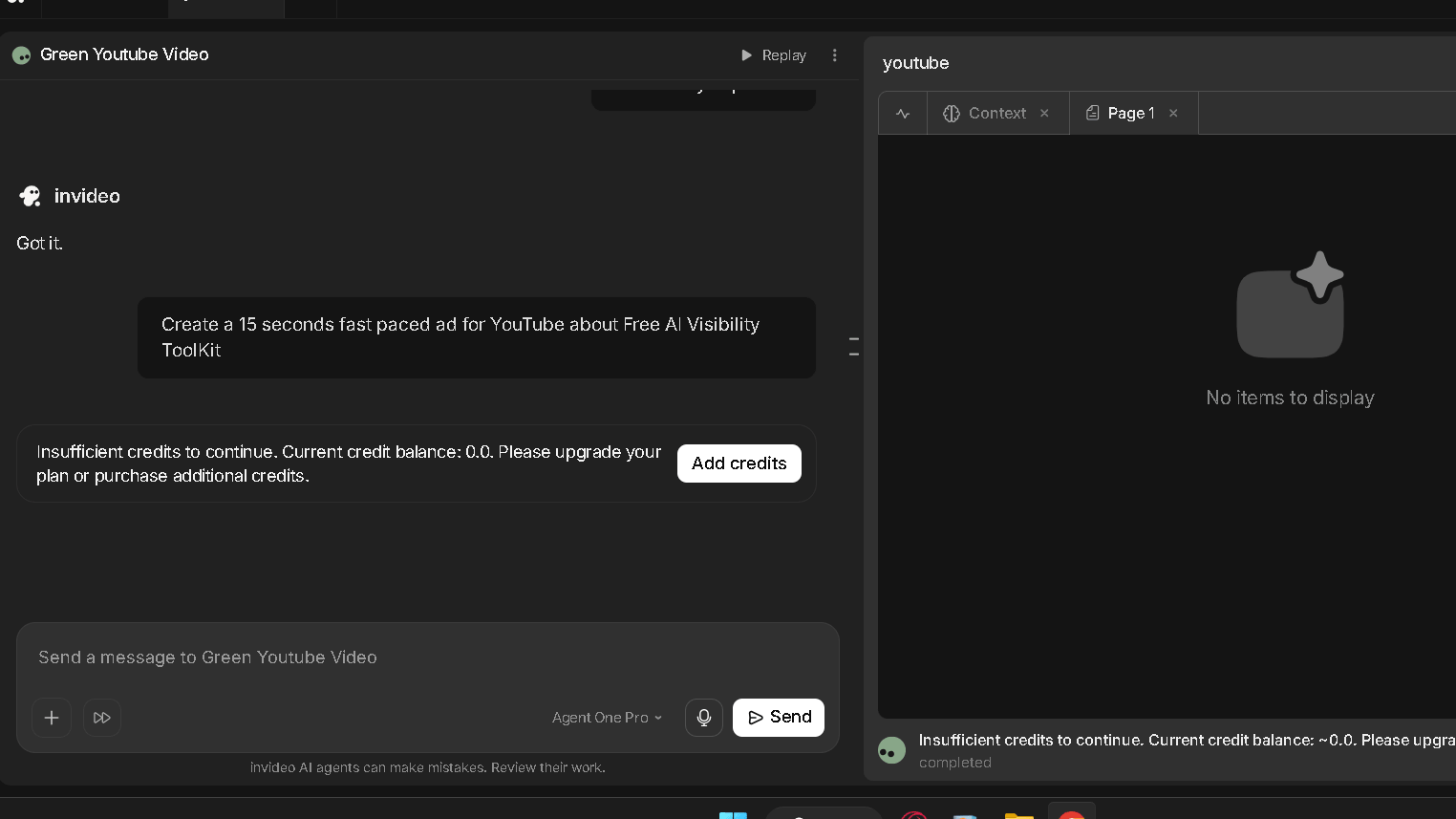1456x819 pixels.
Task: Switch to the Page 1 tab
Action: click(1121, 113)
